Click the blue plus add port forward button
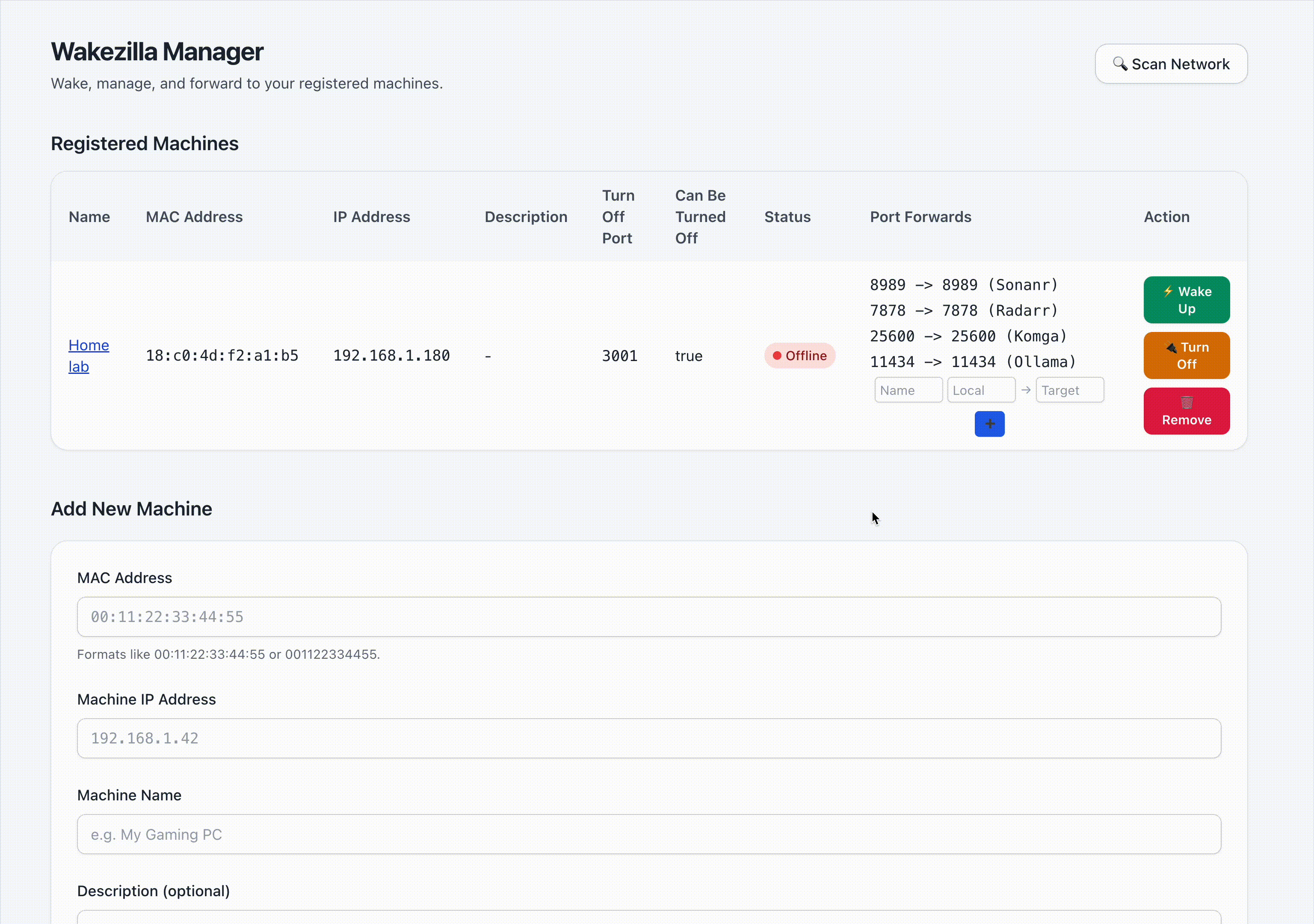1314x924 pixels. click(x=989, y=423)
